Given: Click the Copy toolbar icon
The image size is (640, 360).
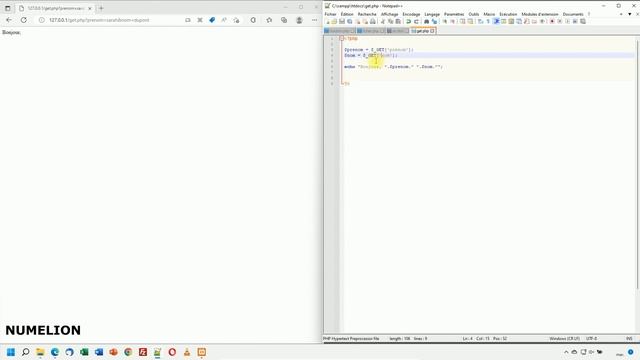Looking at the screenshot, I should point(390,21).
